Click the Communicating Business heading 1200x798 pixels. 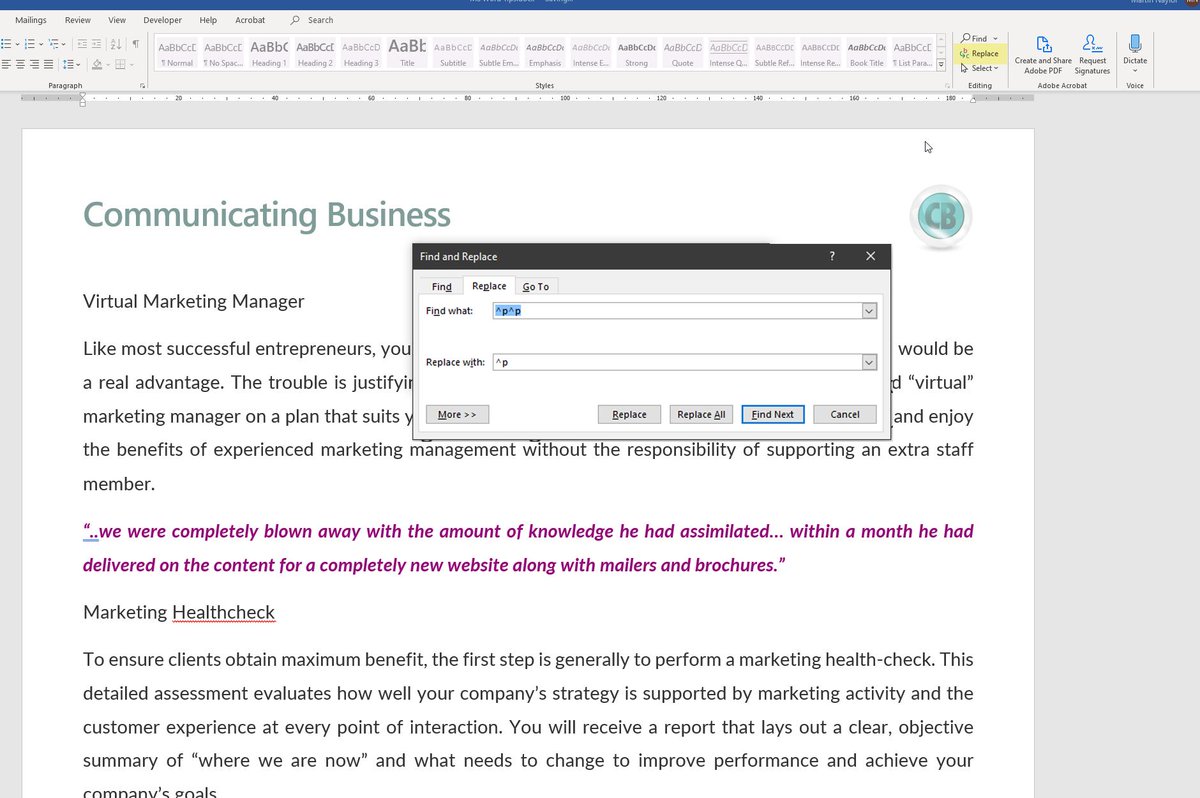266,215
